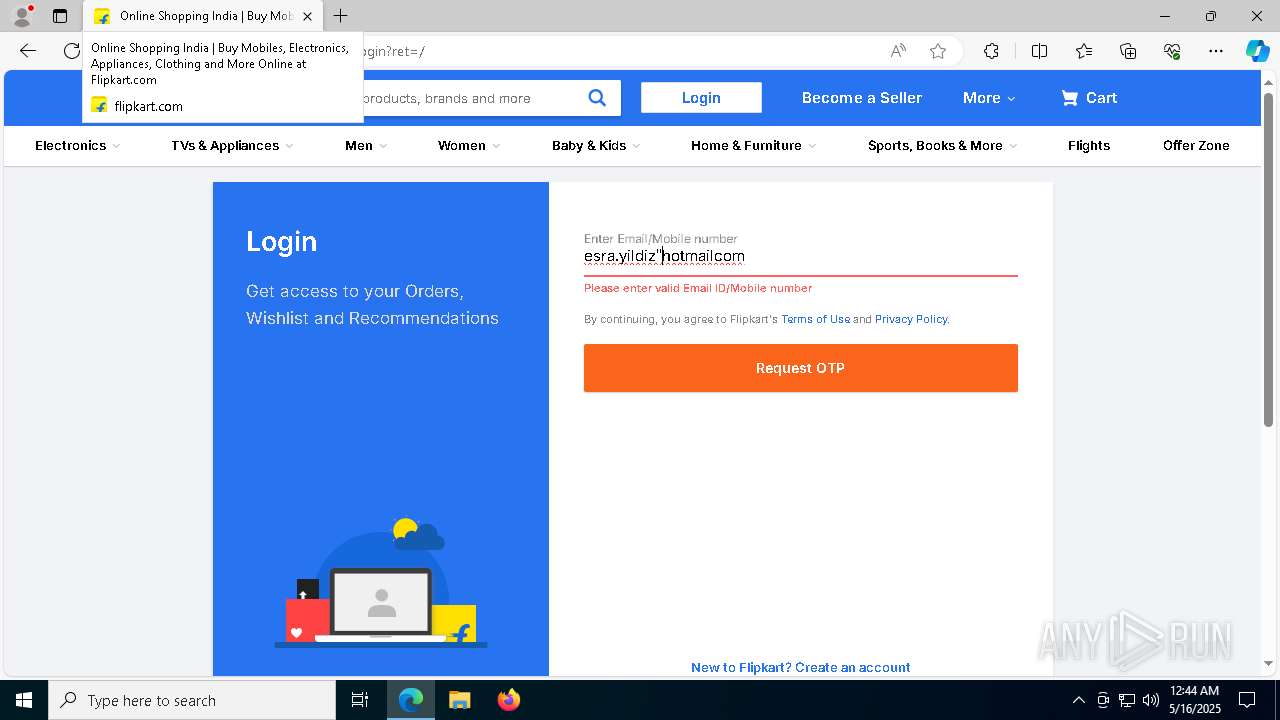Click the Windows taskbar search box
Viewport: 1280px width, 720px height.
pos(192,700)
